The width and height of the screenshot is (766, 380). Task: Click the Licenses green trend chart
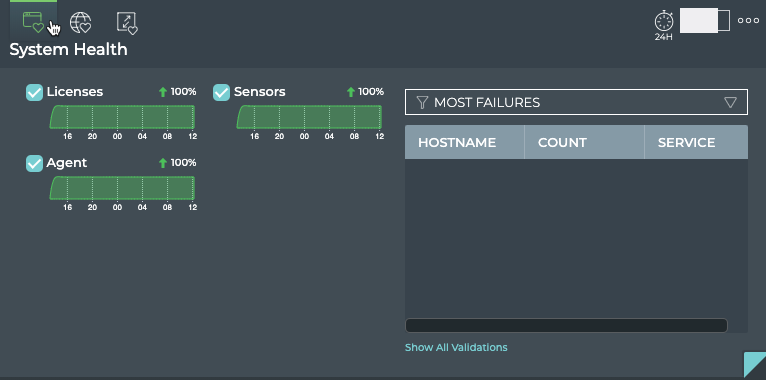tap(122, 117)
